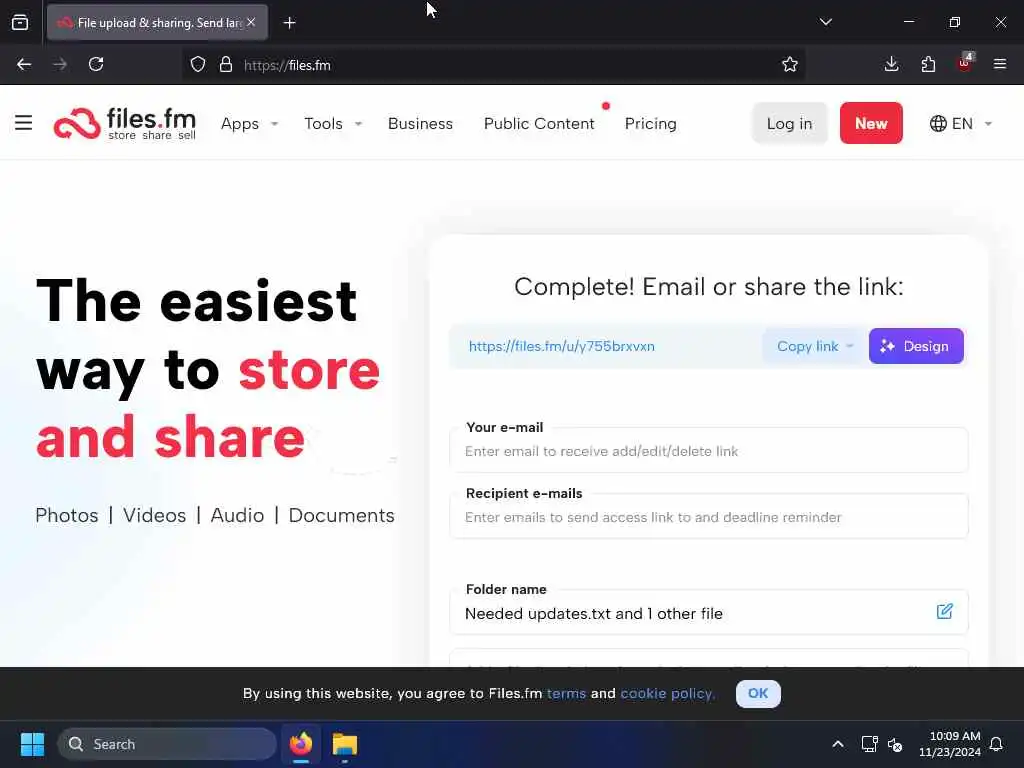
Task: Open File Explorer from taskbar
Action: click(x=345, y=744)
